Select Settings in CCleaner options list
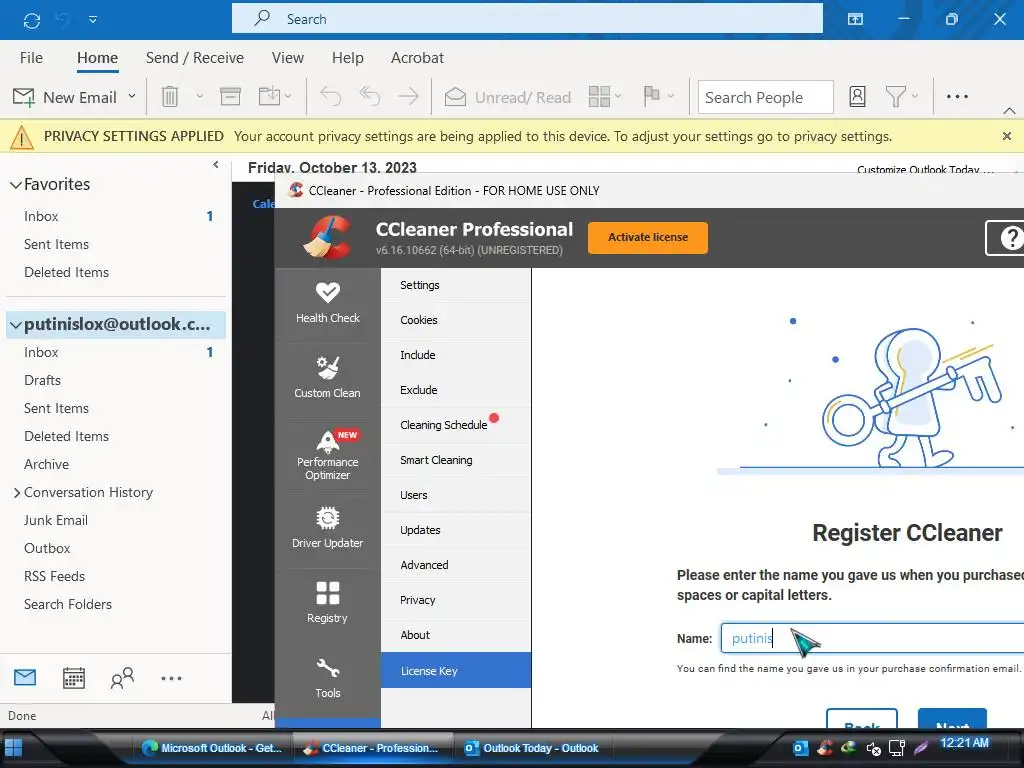 tap(456, 285)
